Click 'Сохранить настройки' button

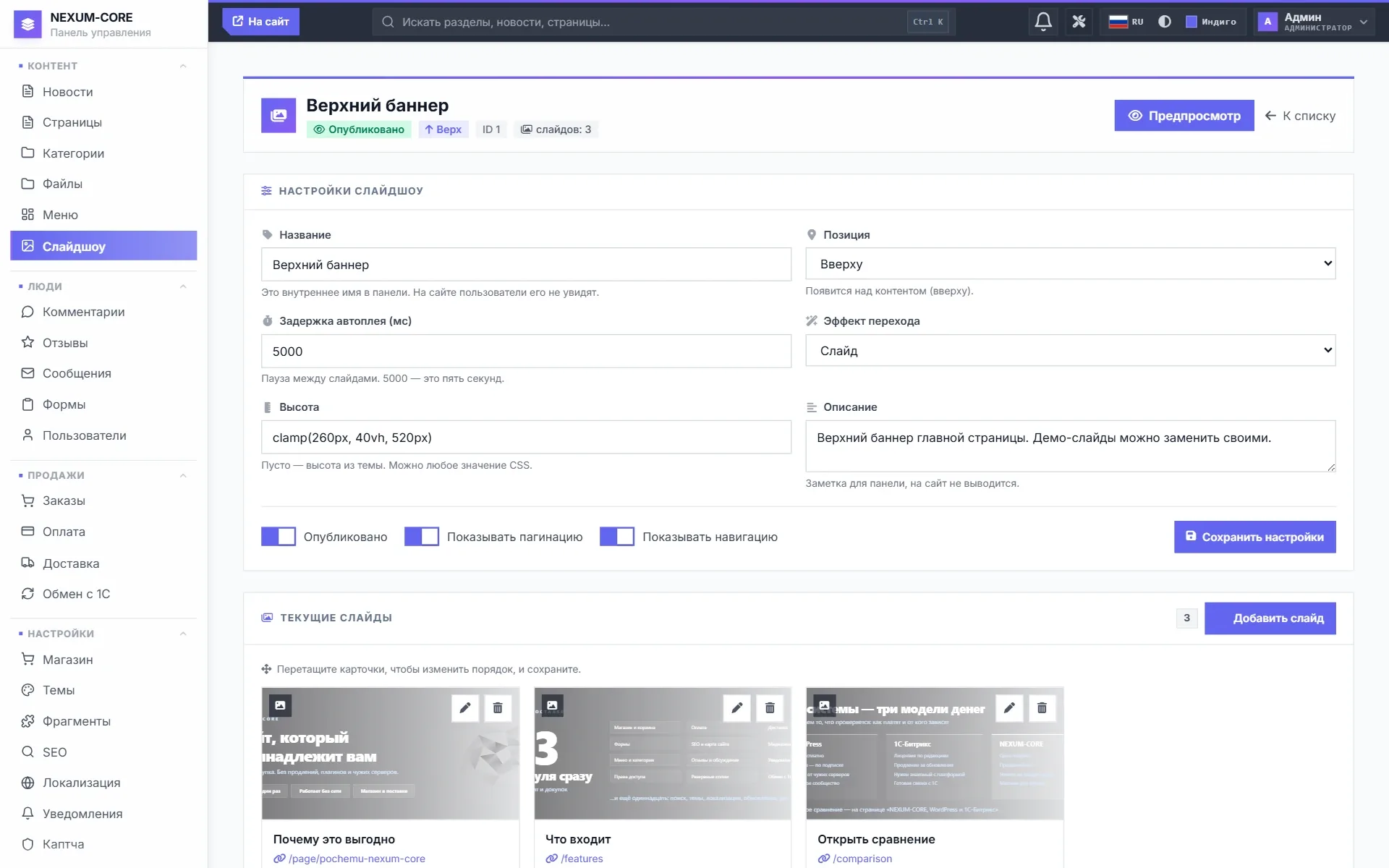click(x=1255, y=537)
